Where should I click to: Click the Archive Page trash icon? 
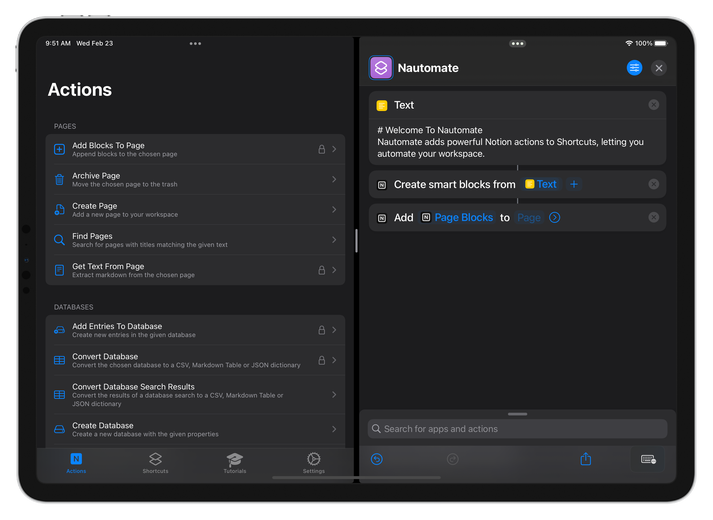59,180
